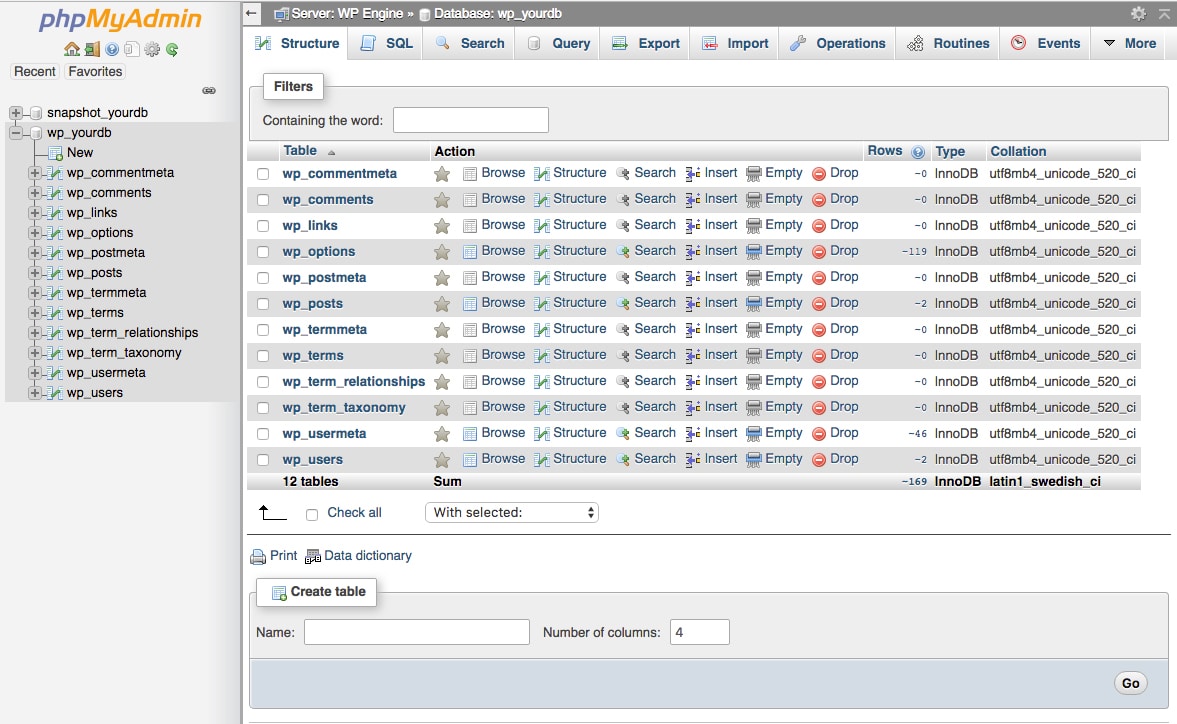Open the With selected dropdown
The height and width of the screenshot is (724, 1177).
tap(511, 512)
